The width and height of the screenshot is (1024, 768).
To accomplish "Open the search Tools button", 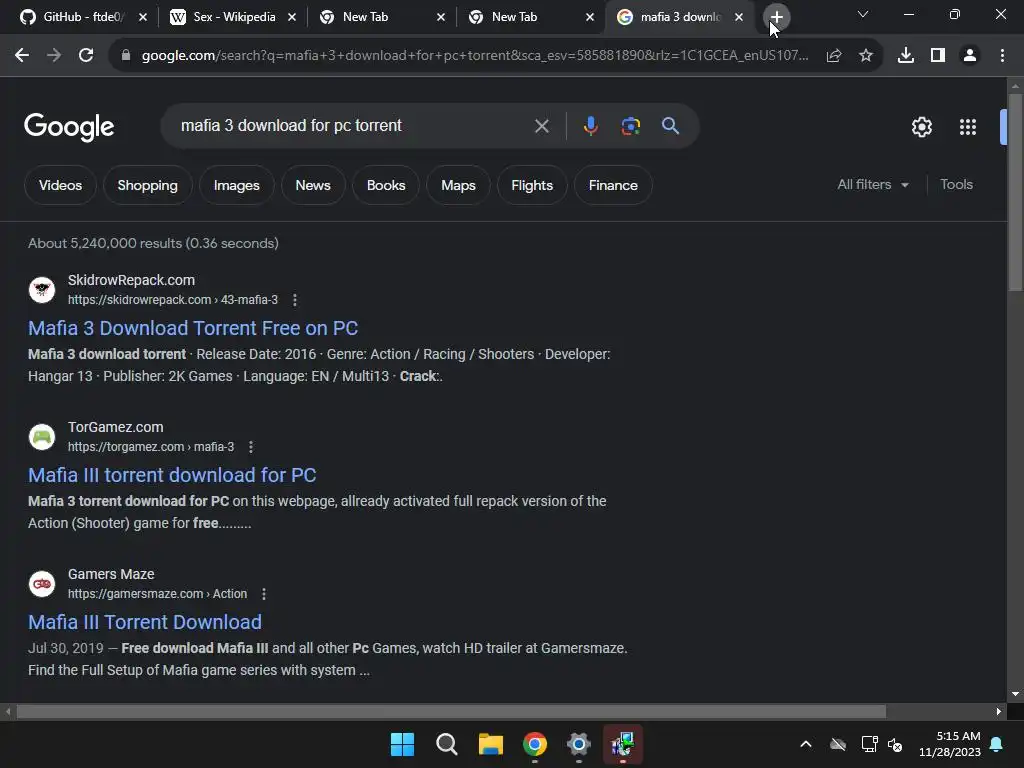I will tap(956, 185).
